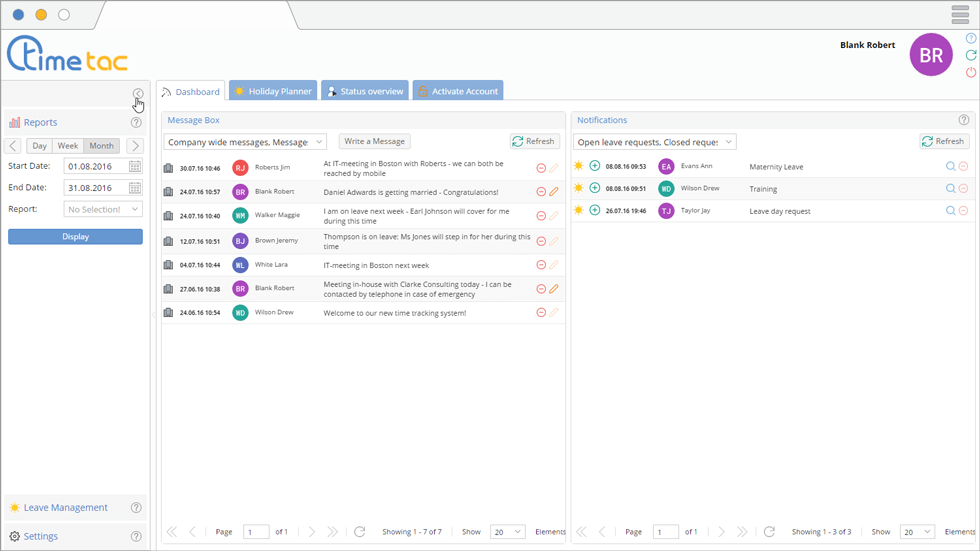Open help for the Notifications panel
Viewport: 980px width, 551px height.
coord(964,120)
